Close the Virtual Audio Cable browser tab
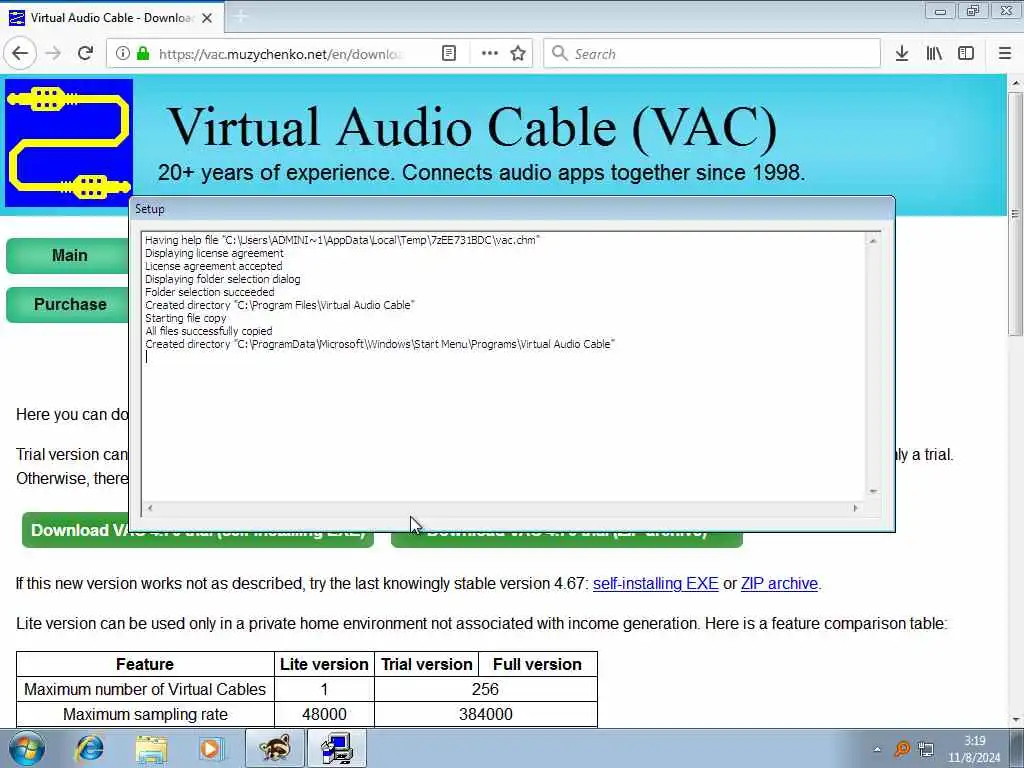Screen dimensions: 1024x768 coord(207,18)
